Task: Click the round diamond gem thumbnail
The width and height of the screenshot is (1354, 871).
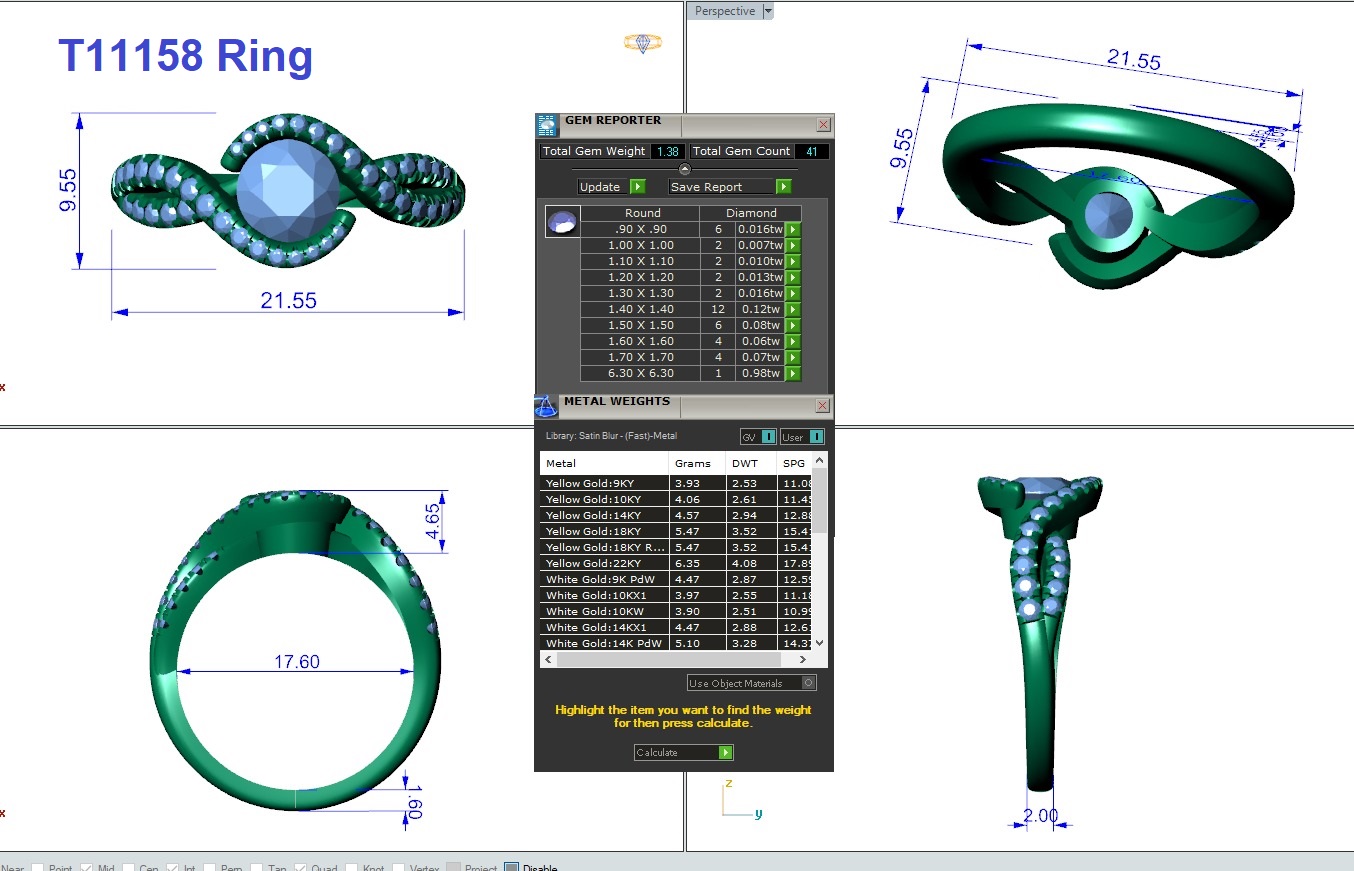Action: click(x=562, y=222)
